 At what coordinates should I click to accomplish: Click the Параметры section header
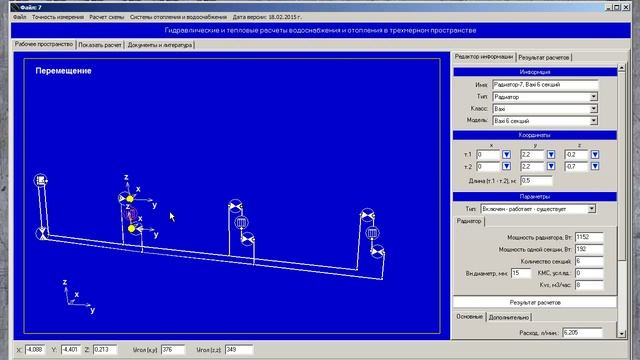pos(535,196)
